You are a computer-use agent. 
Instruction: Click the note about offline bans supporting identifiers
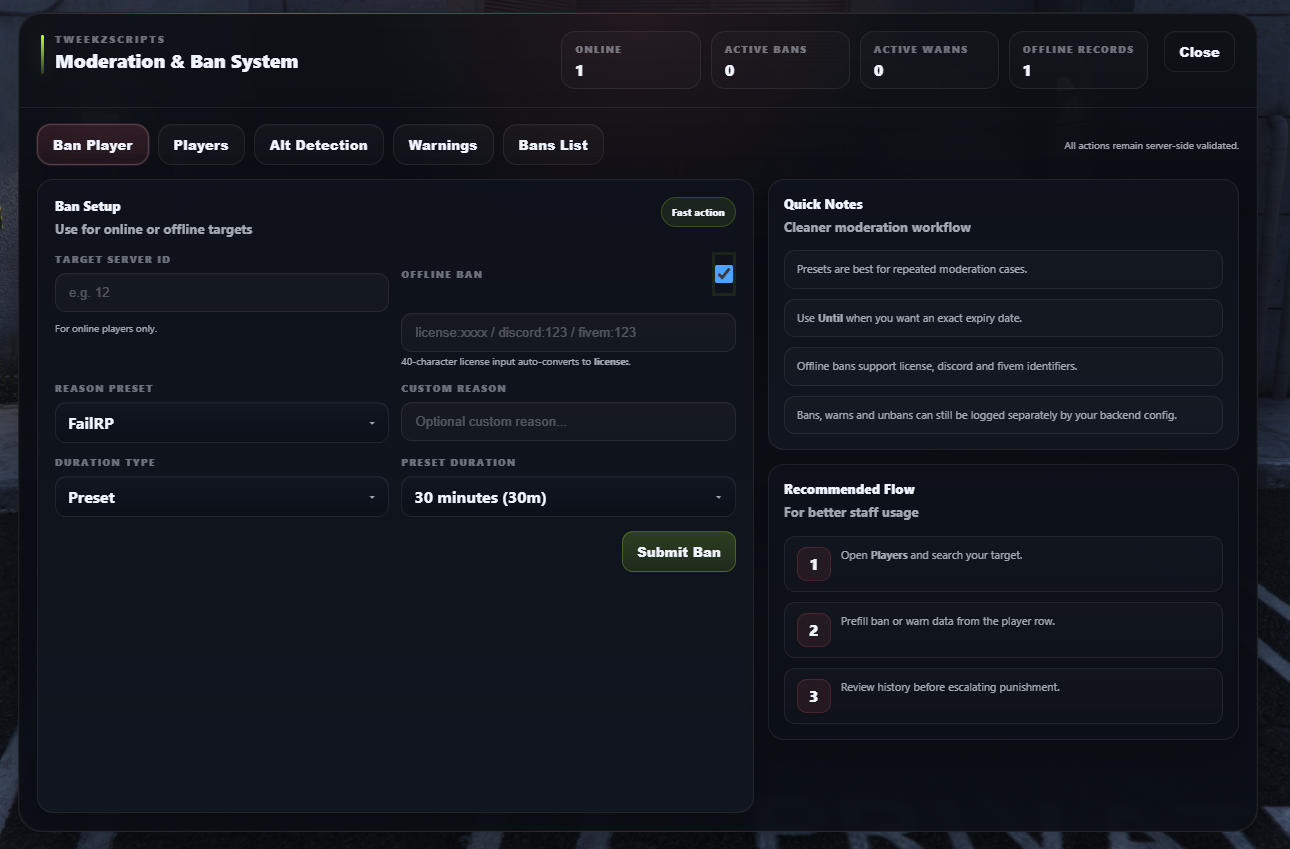click(x=1003, y=366)
